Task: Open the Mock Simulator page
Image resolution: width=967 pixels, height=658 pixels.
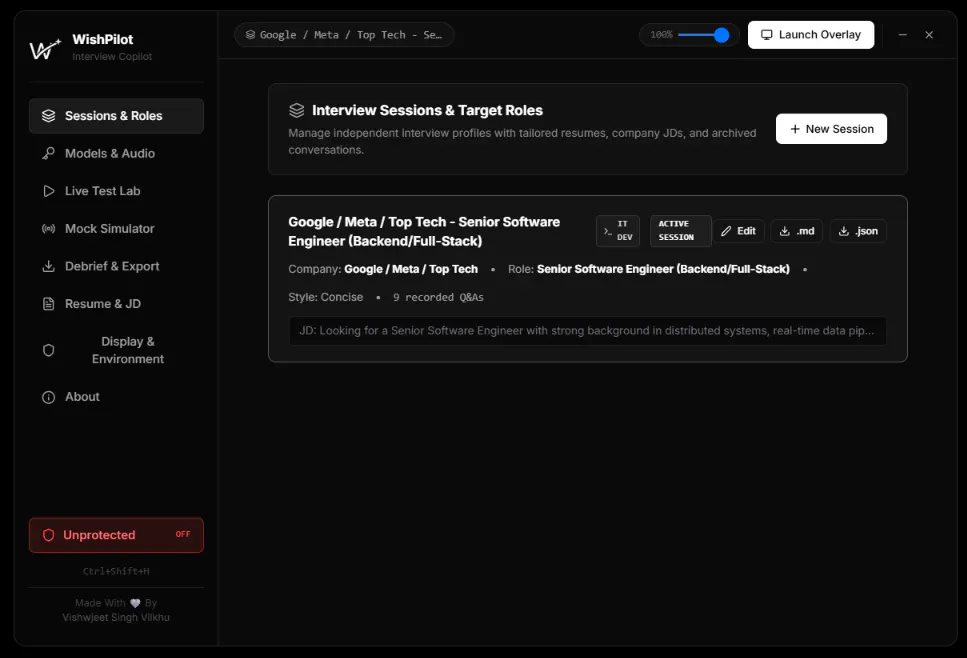Action: tap(116, 229)
